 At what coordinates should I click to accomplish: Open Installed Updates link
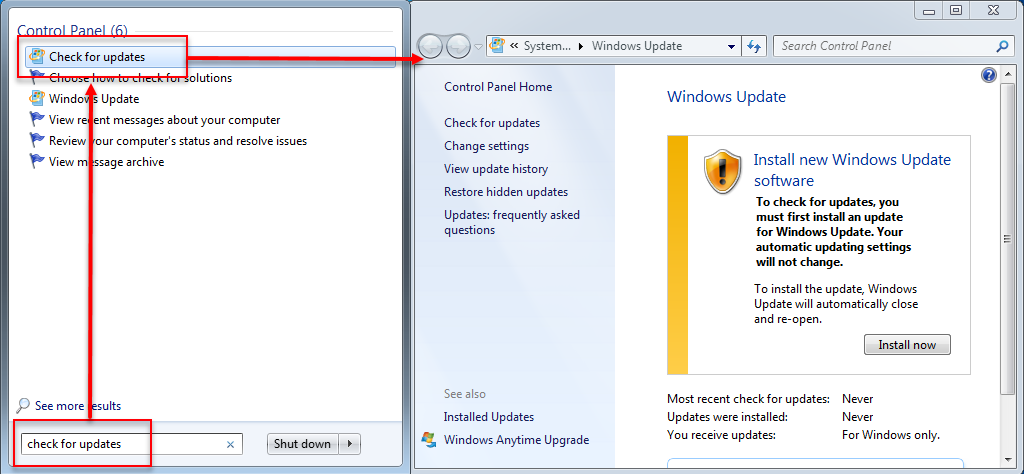489,417
